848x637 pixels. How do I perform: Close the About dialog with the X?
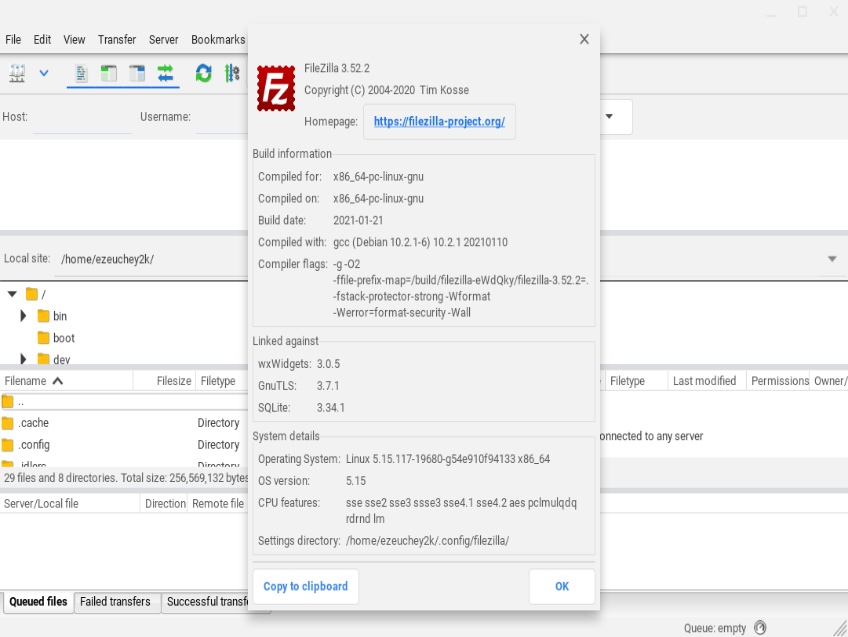pyautogui.click(x=584, y=39)
